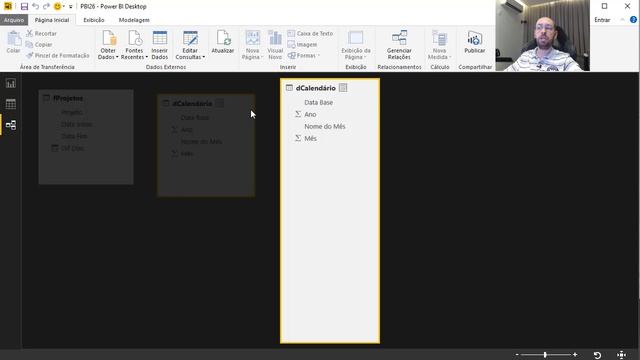Screen dimensions: 640x360
Task: Redo the action in the title bar
Action: (46, 6)
